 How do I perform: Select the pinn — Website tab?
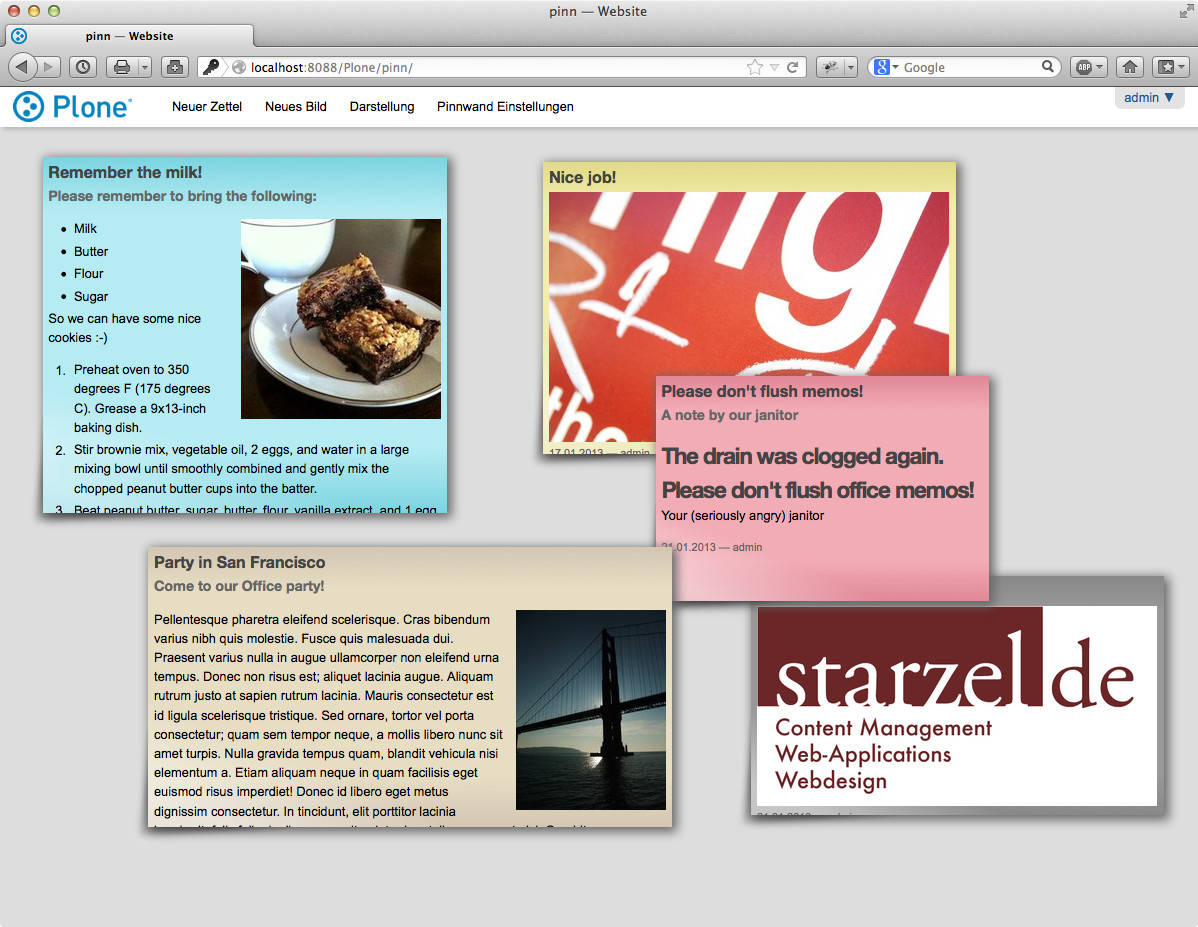click(x=129, y=36)
